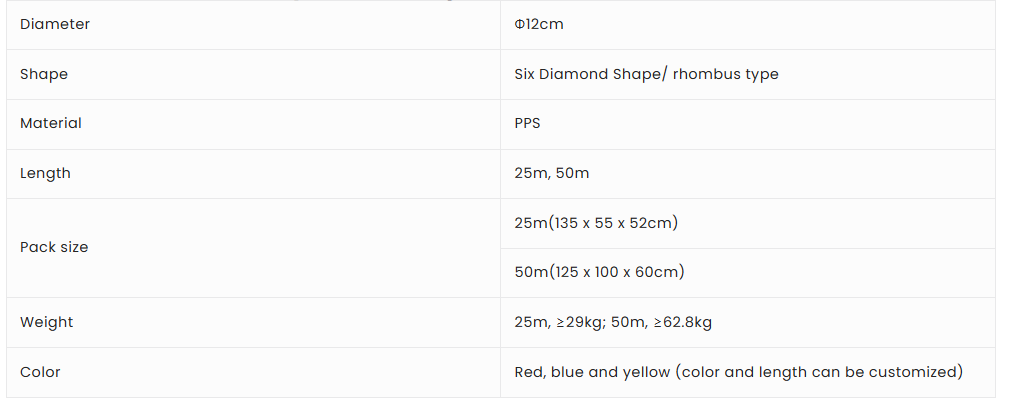
Task: Click '50m' in the Length row value
Action: 572,173
